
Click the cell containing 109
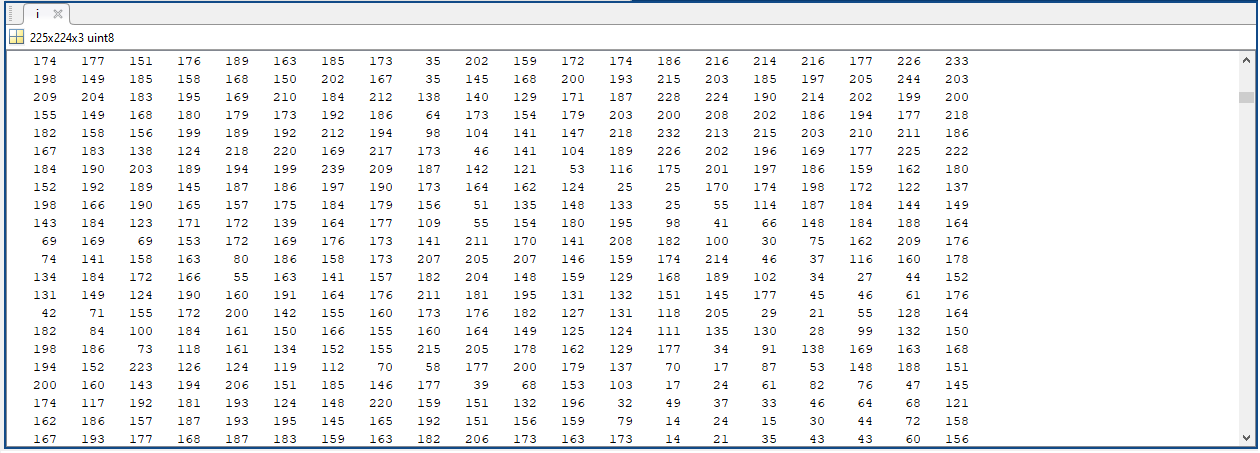[x=429, y=223]
